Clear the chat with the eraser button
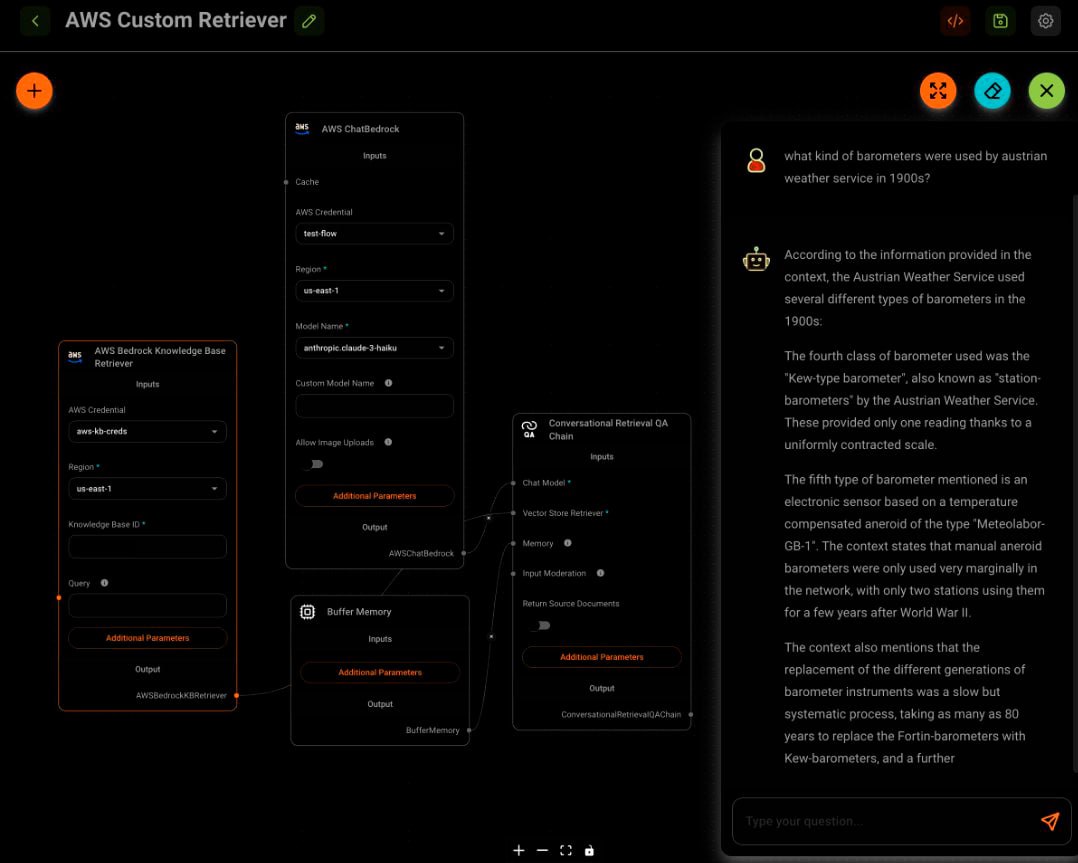Screen dimensions: 1078x863 click(992, 91)
